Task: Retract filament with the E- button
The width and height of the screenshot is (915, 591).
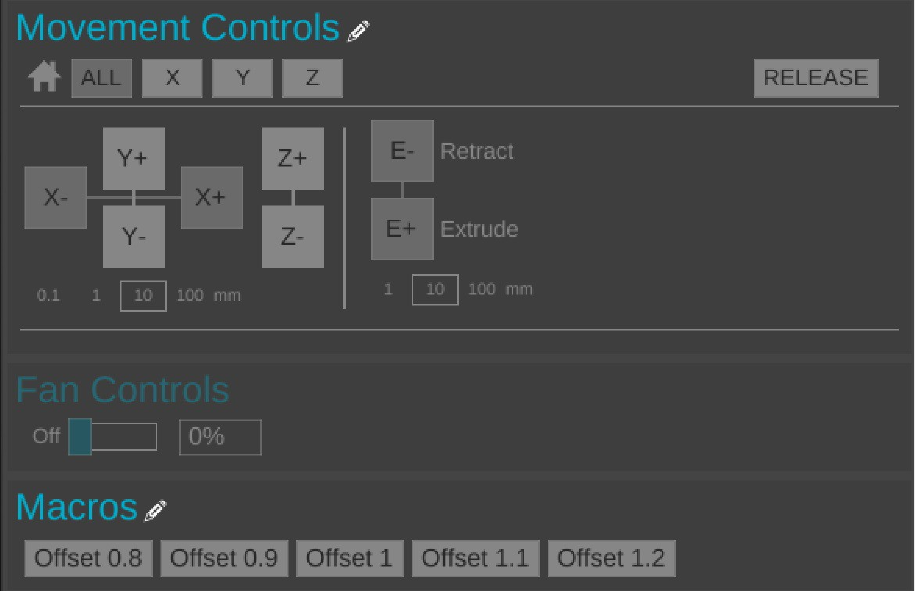Action: click(402, 151)
